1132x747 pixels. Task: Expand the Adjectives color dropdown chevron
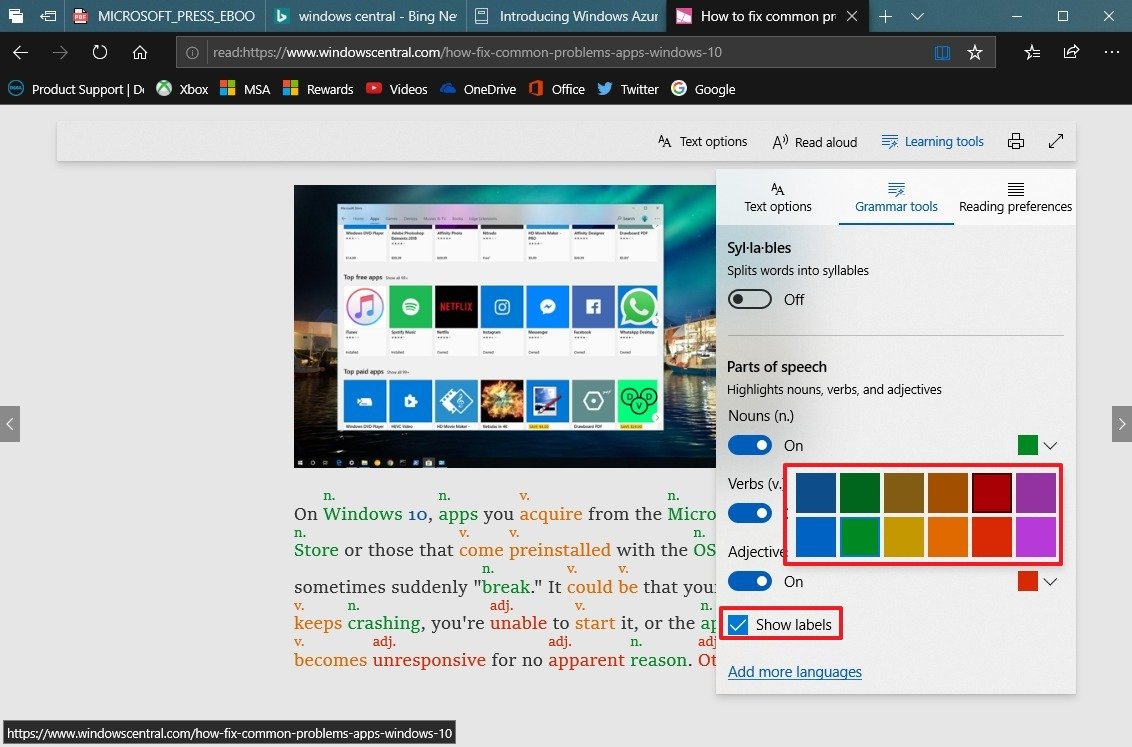(1050, 582)
